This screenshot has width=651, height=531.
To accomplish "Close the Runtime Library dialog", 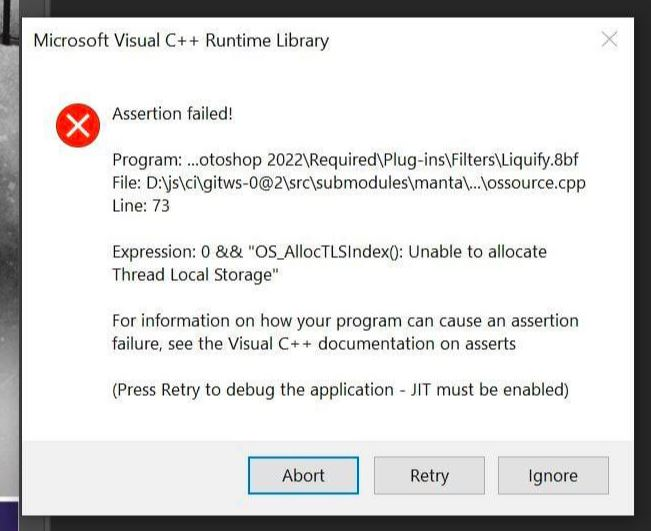I will [609, 40].
